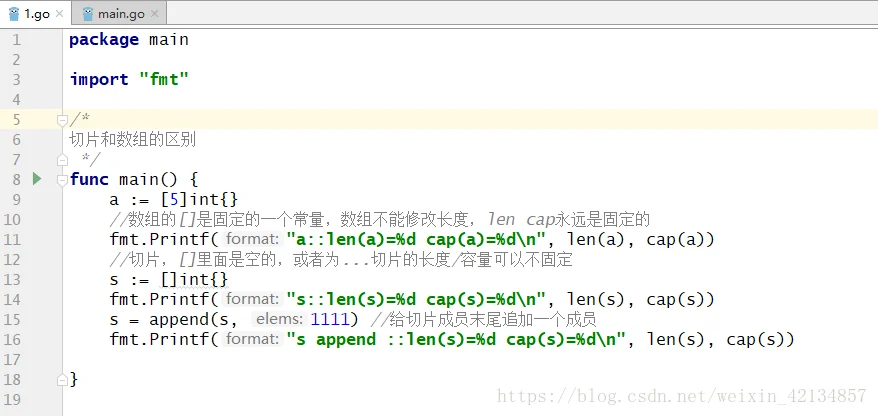878x416 pixels.
Task: Click cap(s) argument on line 14
Action: point(676,300)
